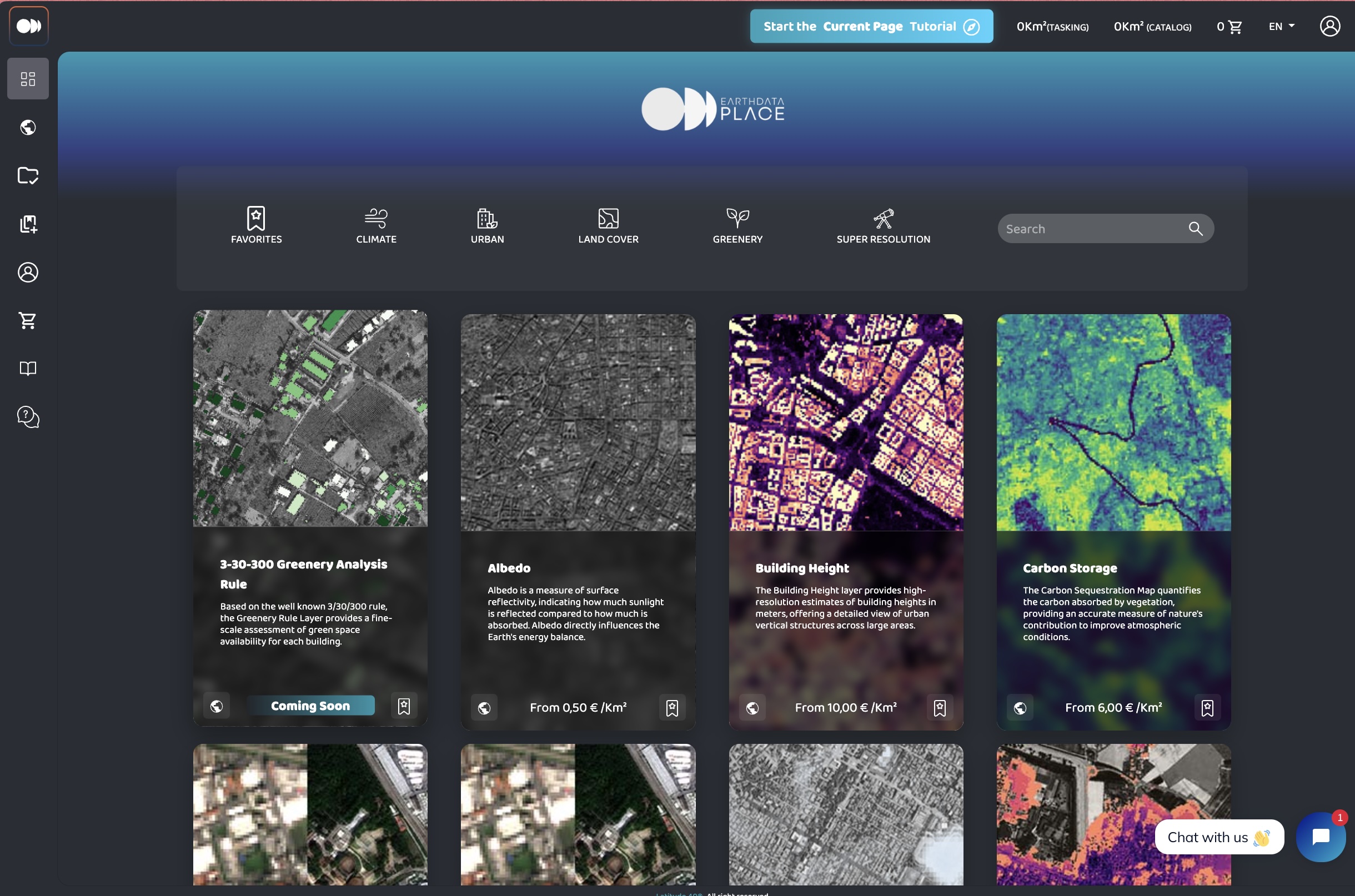Toggle favorite bookmark on Building Height card
Image resolution: width=1355 pixels, height=896 pixels.
(940, 708)
